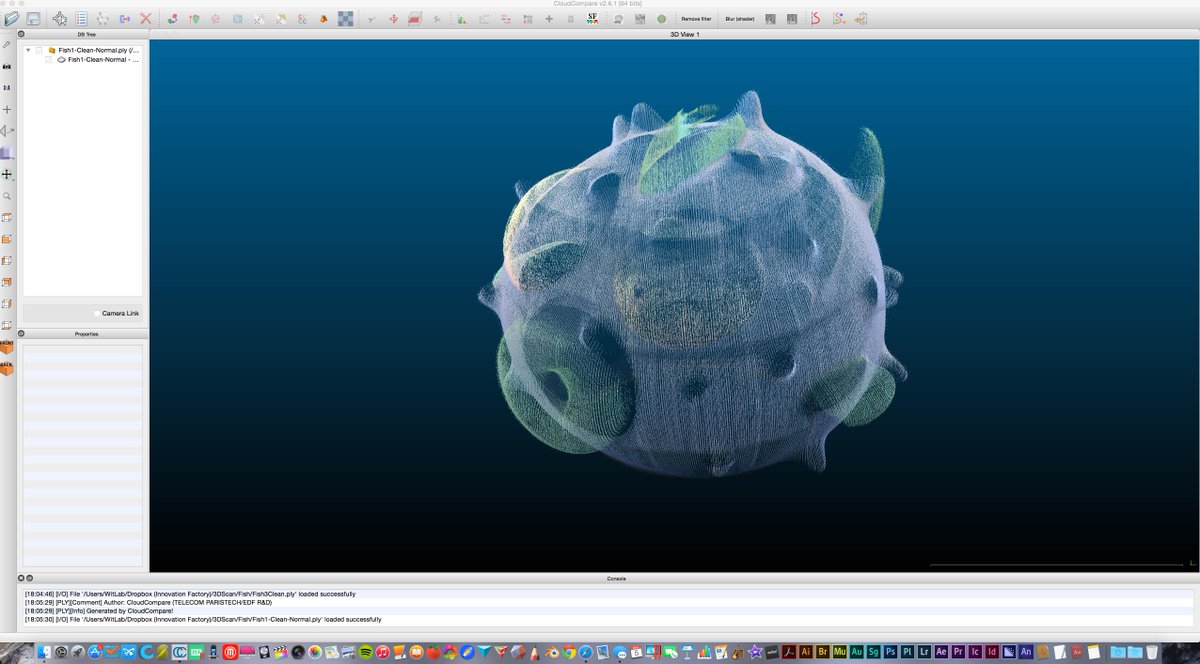Click the Blur (shader) button
The height and width of the screenshot is (664, 1200).
point(740,19)
